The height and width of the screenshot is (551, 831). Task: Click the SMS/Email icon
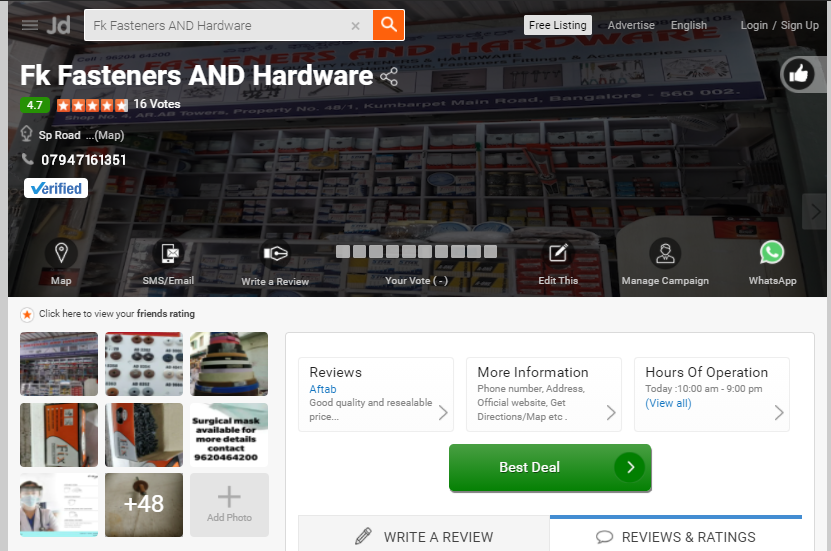[169, 253]
